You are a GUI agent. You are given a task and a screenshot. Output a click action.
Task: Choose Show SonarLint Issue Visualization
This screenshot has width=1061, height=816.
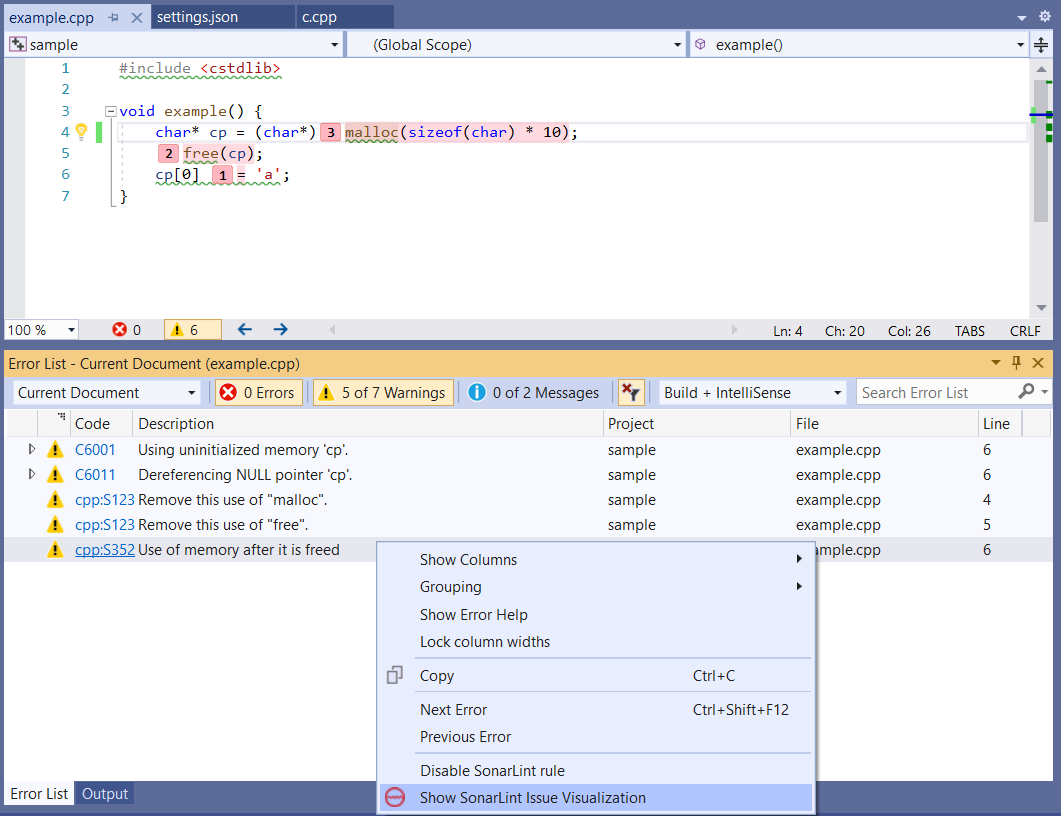pos(596,798)
